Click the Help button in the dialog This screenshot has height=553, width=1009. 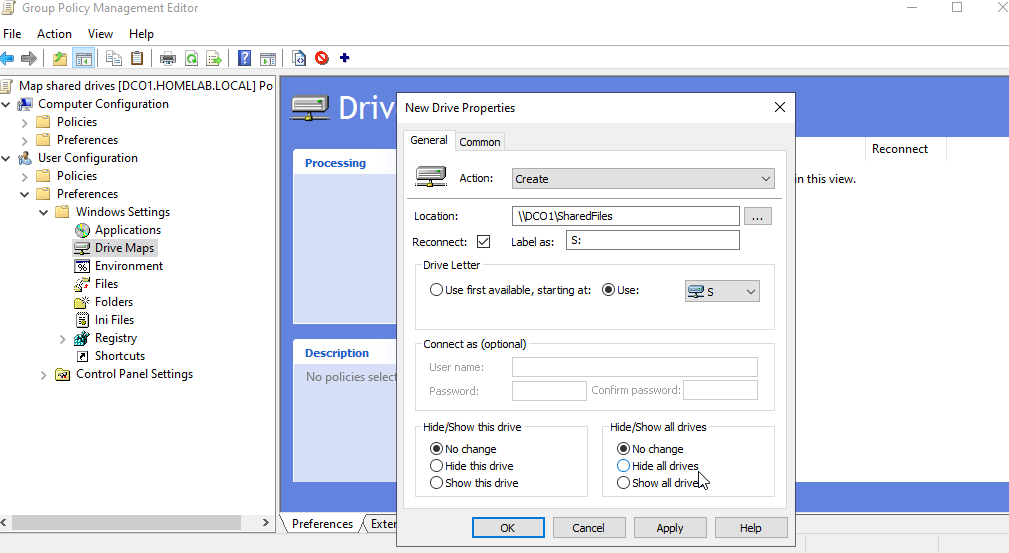[x=750, y=527]
